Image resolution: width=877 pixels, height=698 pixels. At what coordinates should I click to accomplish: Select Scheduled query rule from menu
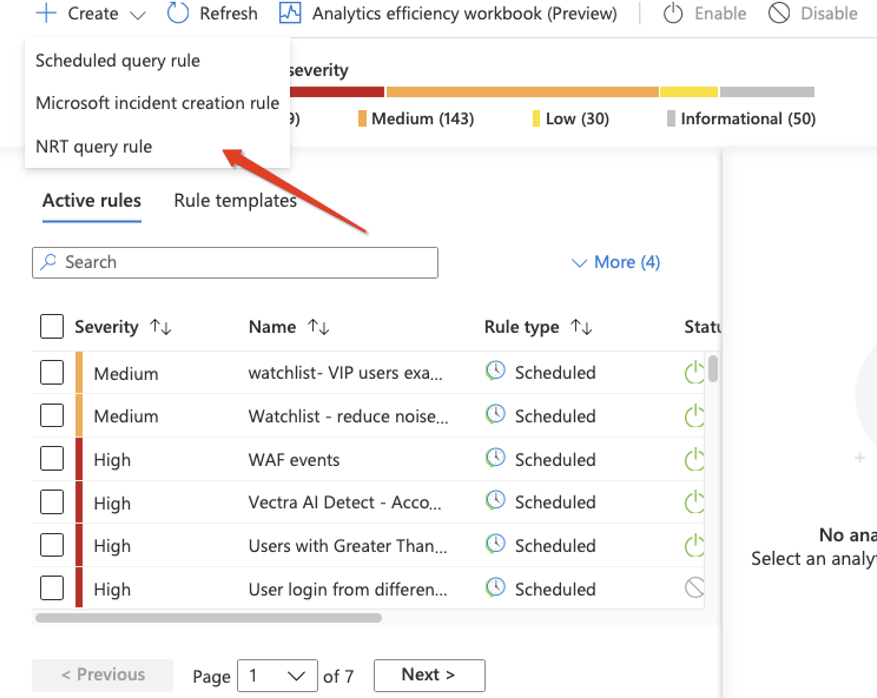[x=117, y=60]
